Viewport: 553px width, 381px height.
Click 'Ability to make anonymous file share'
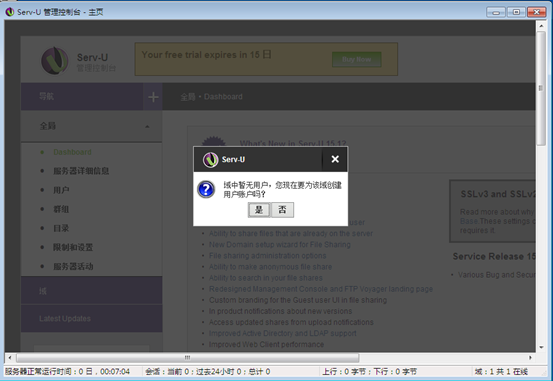pos(270,267)
